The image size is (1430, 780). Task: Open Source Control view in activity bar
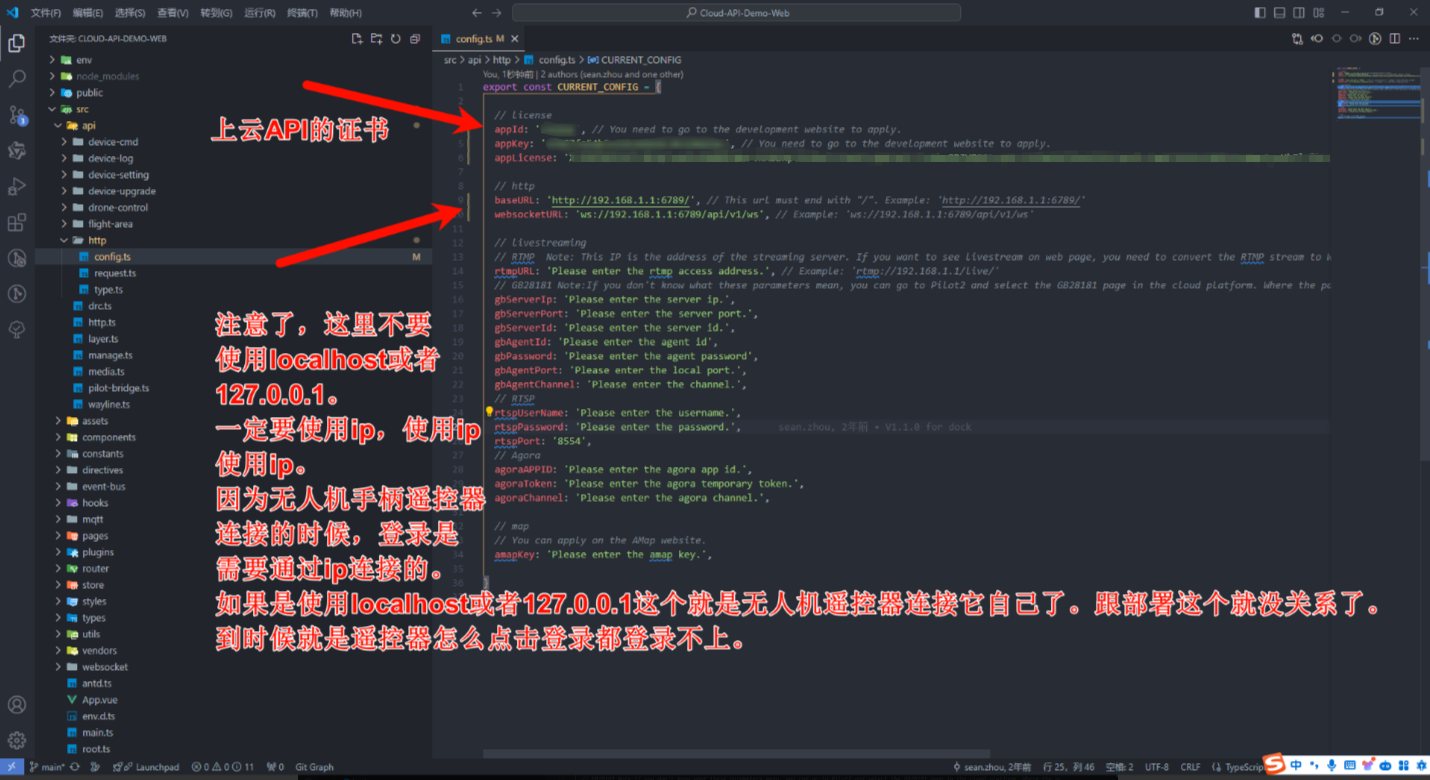17,115
